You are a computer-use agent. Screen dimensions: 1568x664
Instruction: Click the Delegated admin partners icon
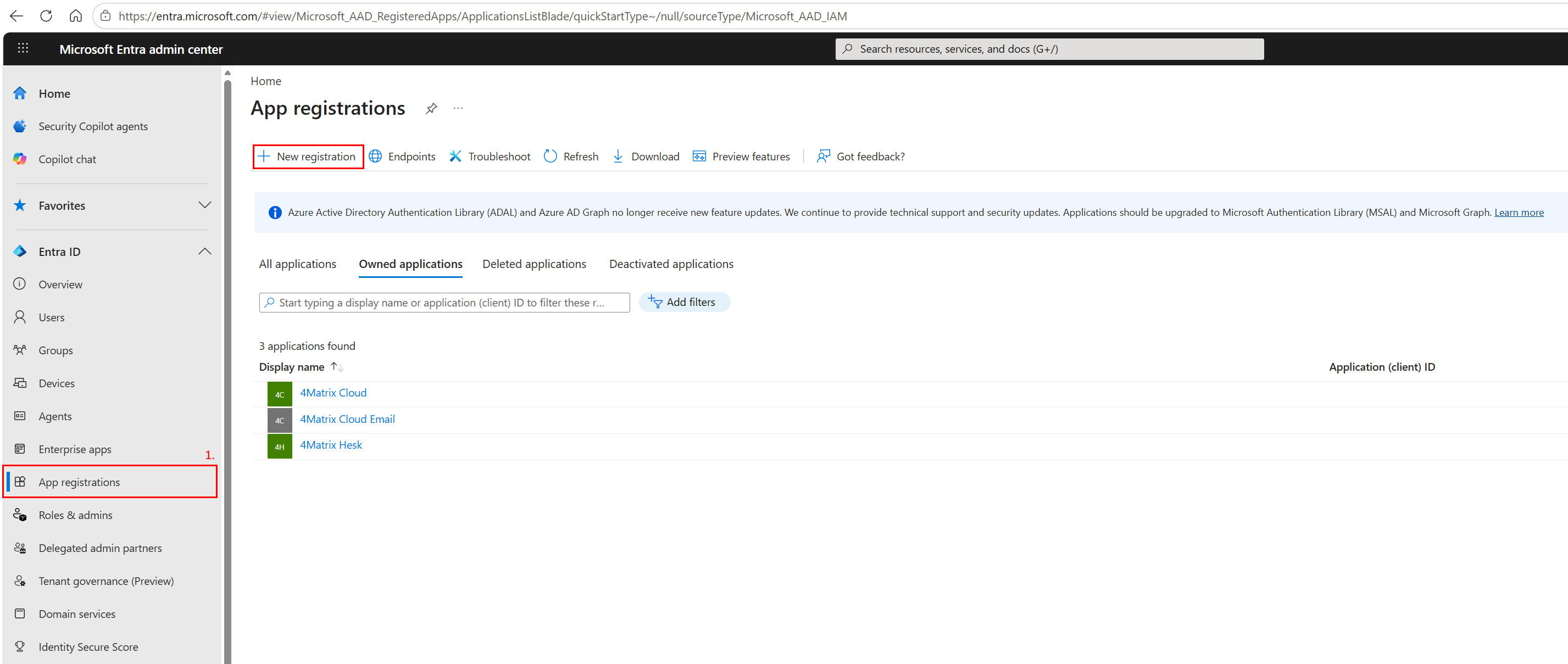pos(20,548)
